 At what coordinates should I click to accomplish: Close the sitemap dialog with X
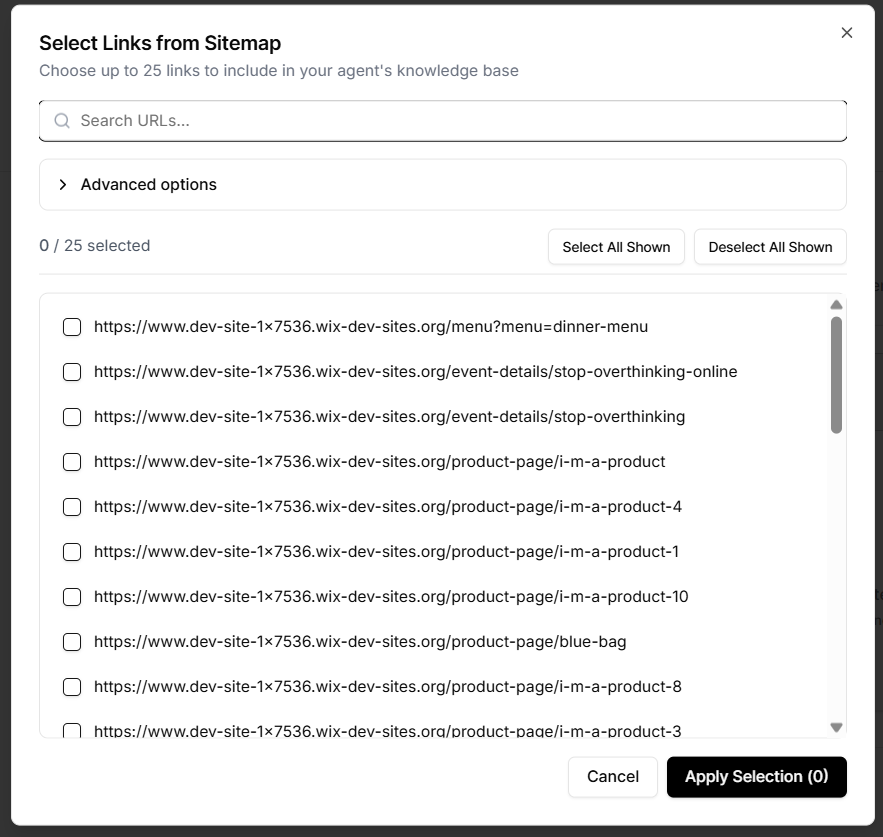tap(847, 33)
